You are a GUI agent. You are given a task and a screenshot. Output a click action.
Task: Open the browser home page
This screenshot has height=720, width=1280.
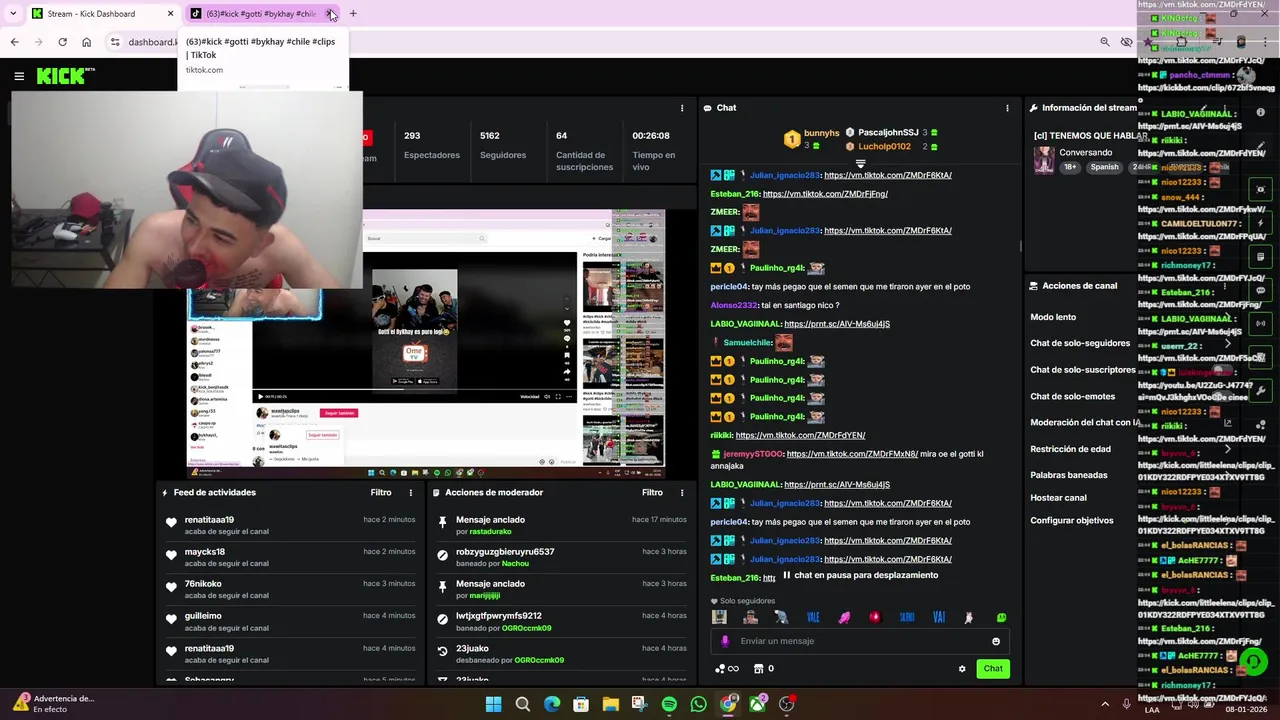tap(87, 42)
